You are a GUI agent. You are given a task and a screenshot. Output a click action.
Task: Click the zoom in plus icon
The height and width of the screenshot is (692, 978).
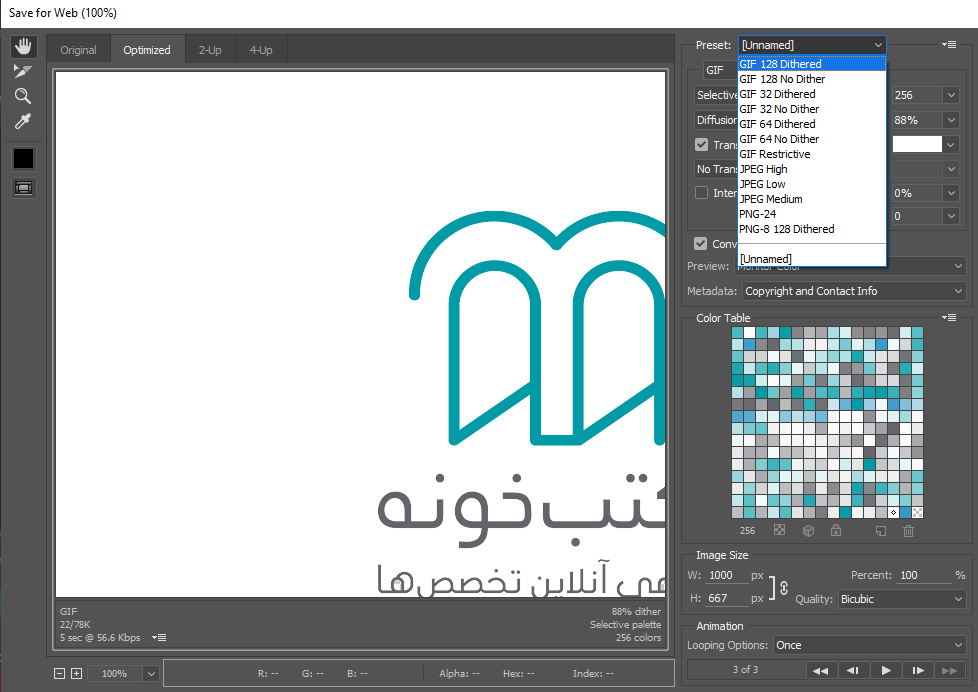pyautogui.click(x=77, y=673)
